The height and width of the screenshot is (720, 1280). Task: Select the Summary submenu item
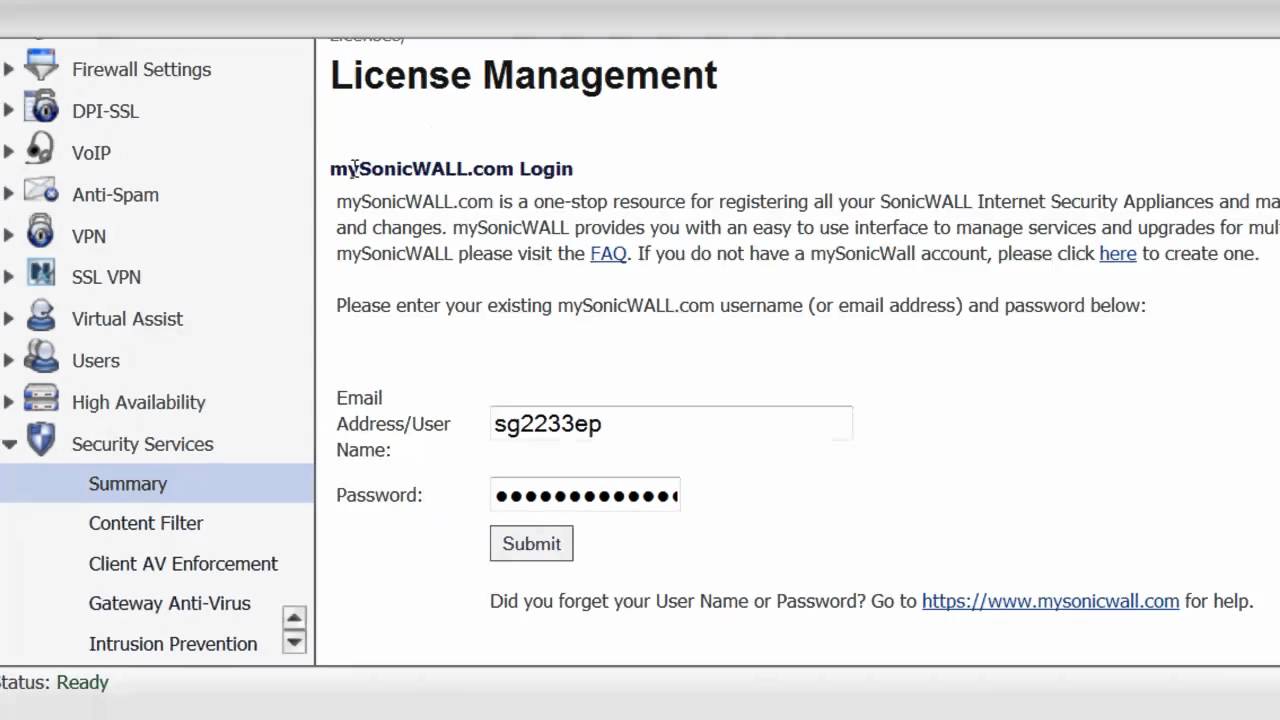156,483
